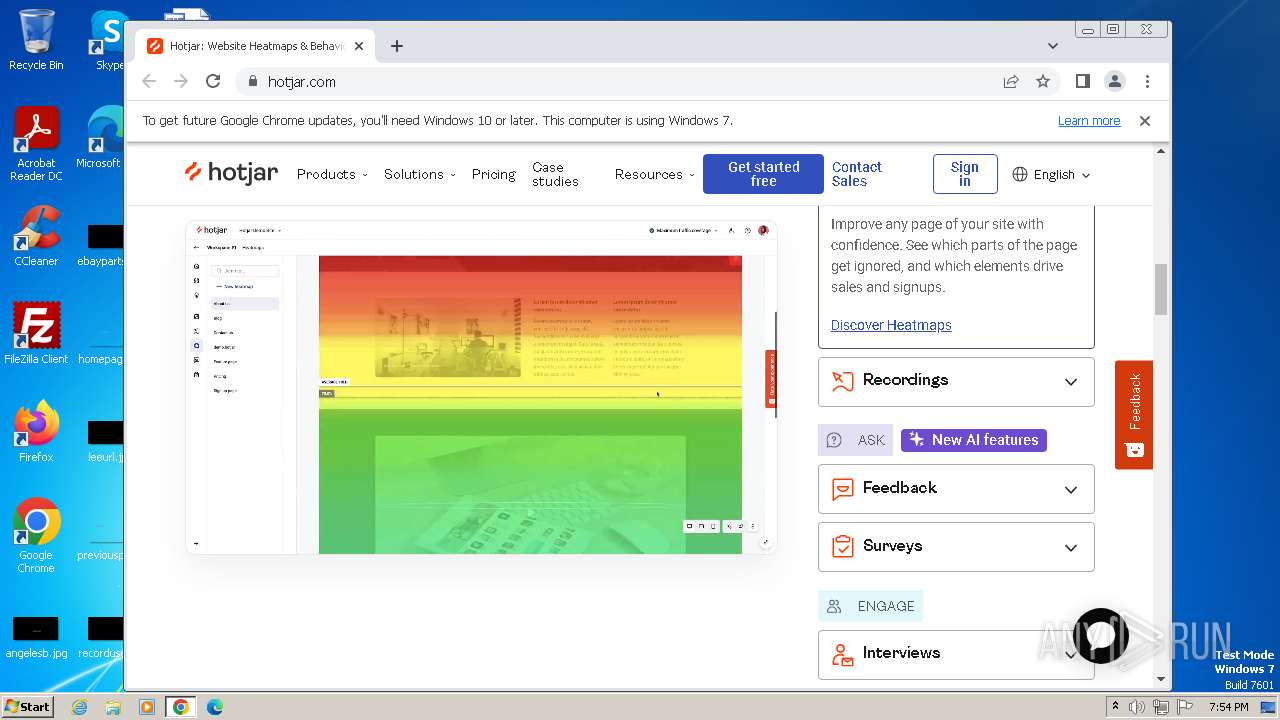This screenshot has width=1280, height=720.
Task: Bookmark this page with the star icon
Action: 1043,82
